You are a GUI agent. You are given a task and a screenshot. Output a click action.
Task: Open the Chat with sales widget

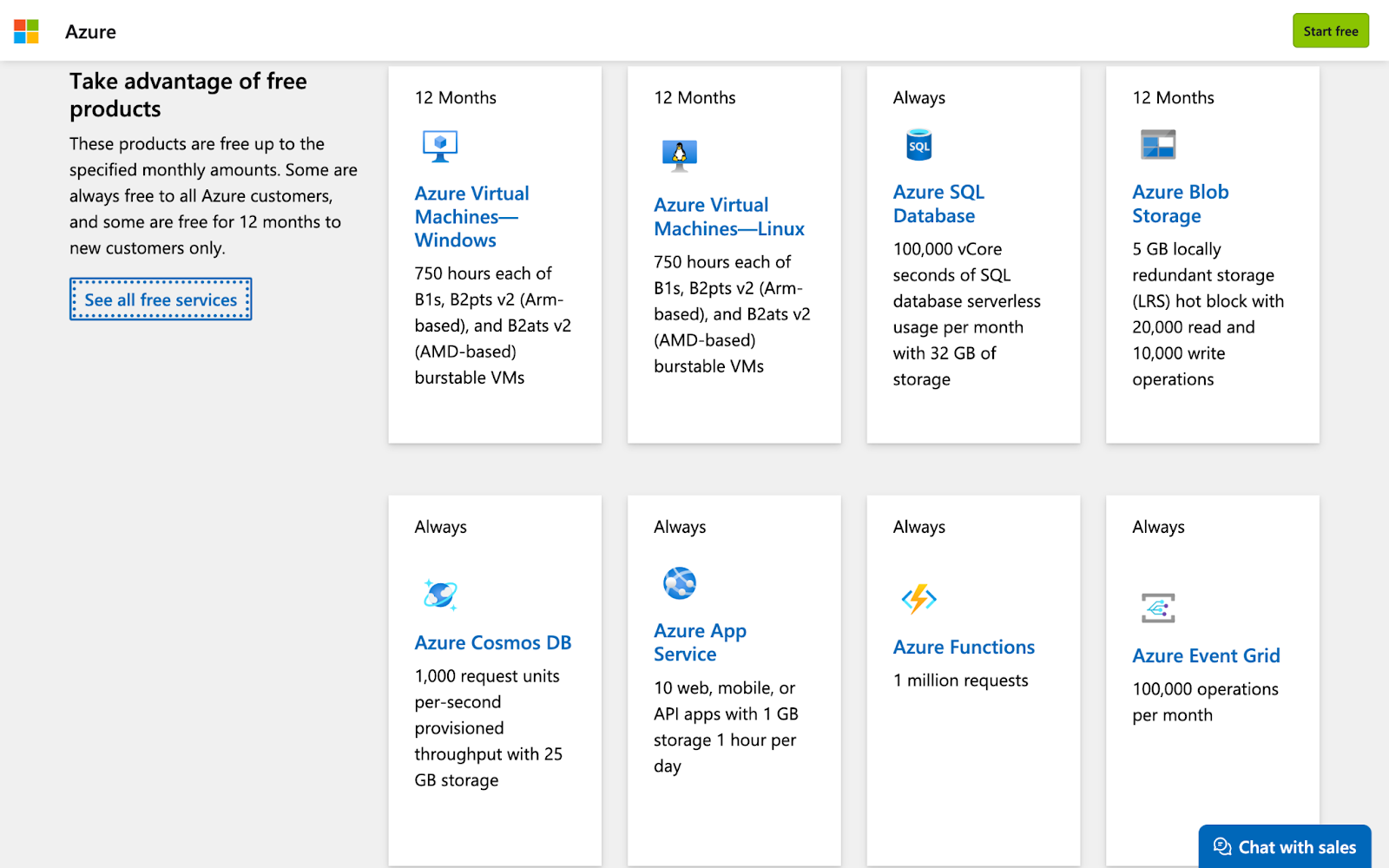click(1285, 846)
